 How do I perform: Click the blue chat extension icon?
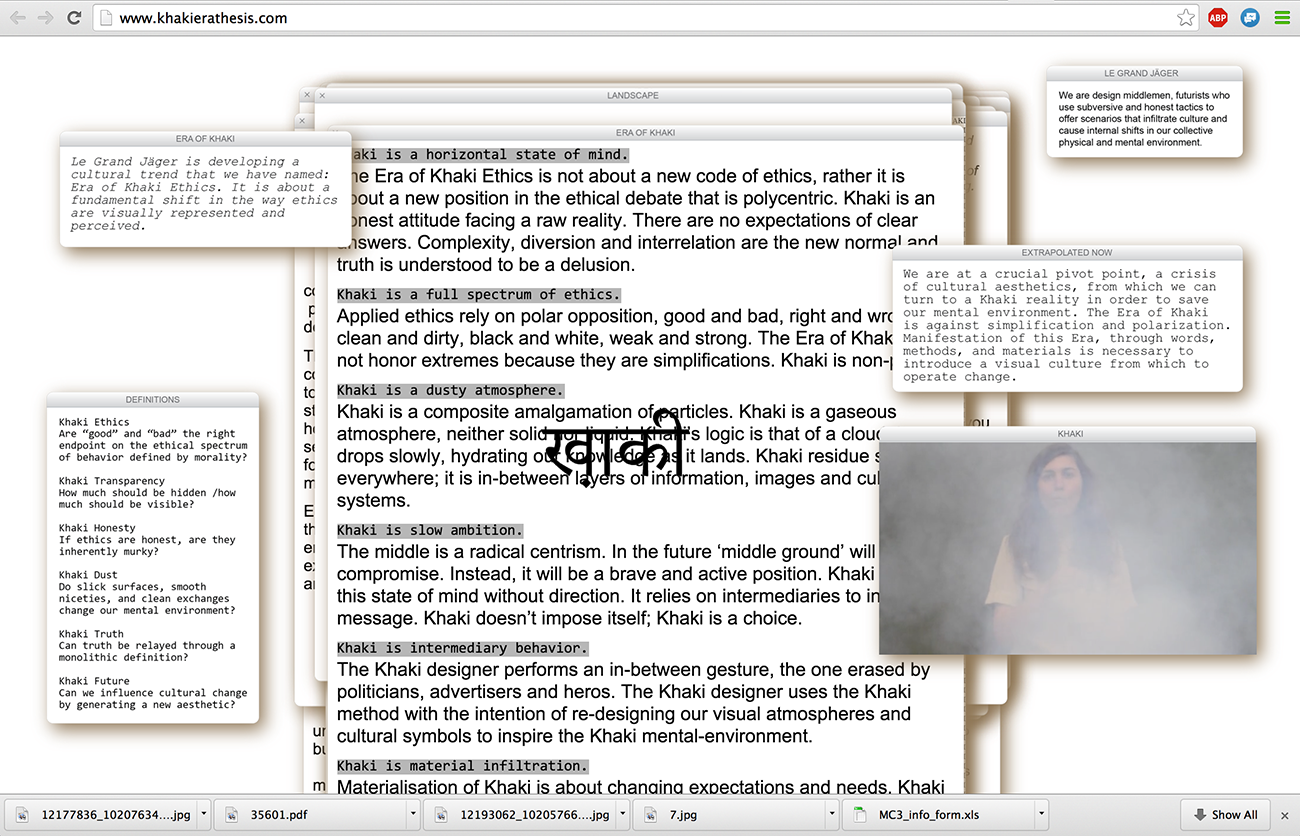(1249, 17)
